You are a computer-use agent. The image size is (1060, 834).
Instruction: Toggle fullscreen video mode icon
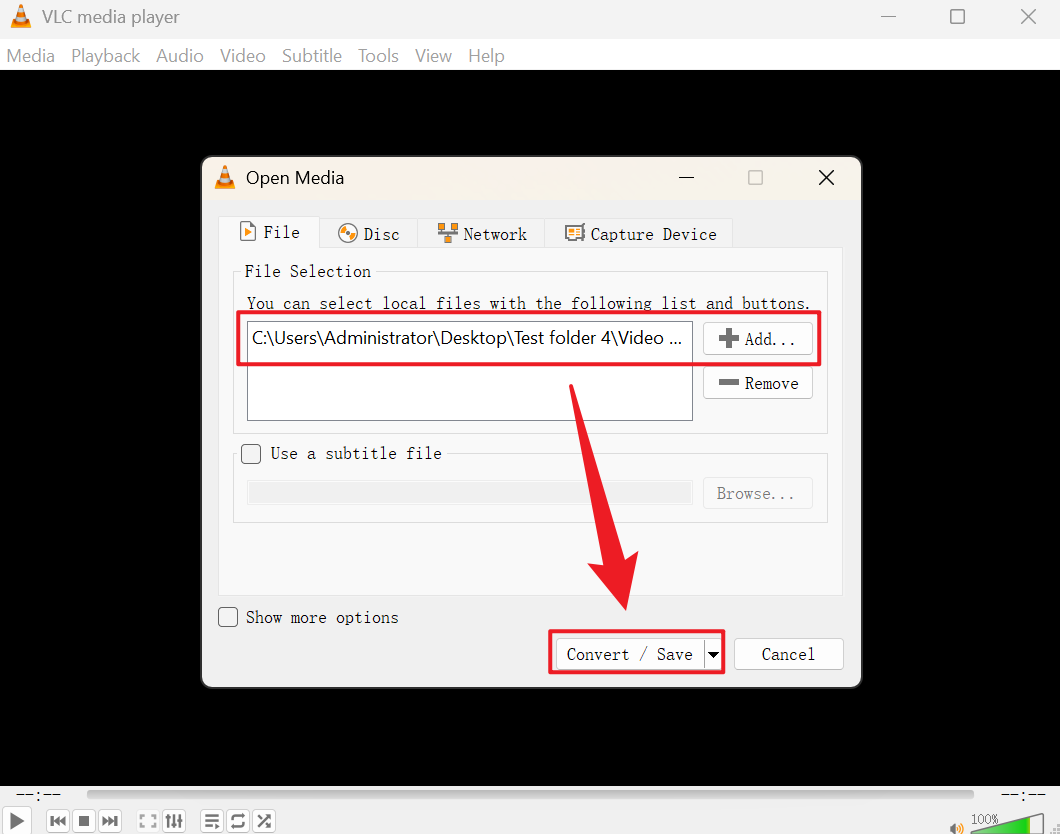click(x=147, y=821)
